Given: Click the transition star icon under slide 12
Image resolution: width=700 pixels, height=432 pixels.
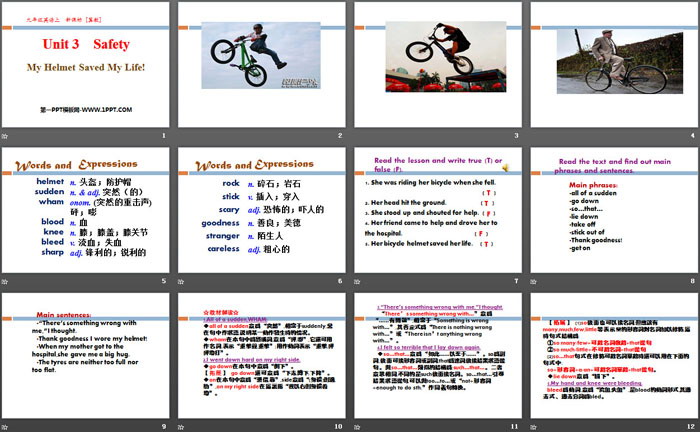Looking at the screenshot, I should point(534,426).
